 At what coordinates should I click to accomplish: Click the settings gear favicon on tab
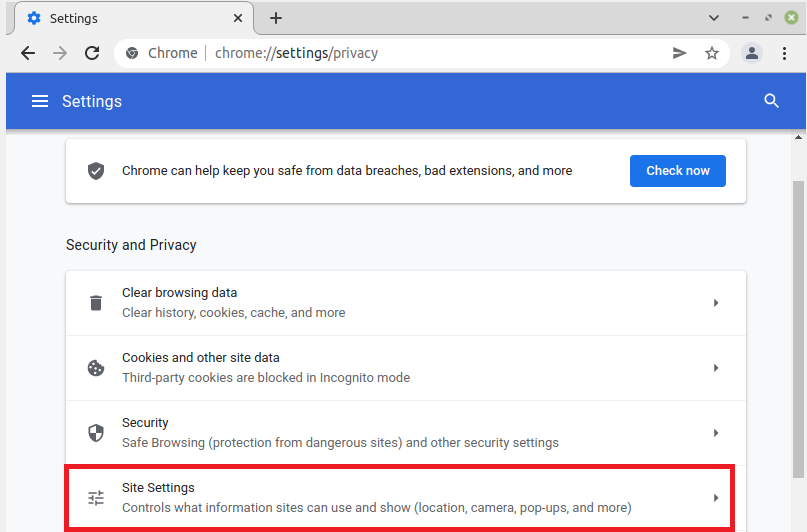pos(34,18)
